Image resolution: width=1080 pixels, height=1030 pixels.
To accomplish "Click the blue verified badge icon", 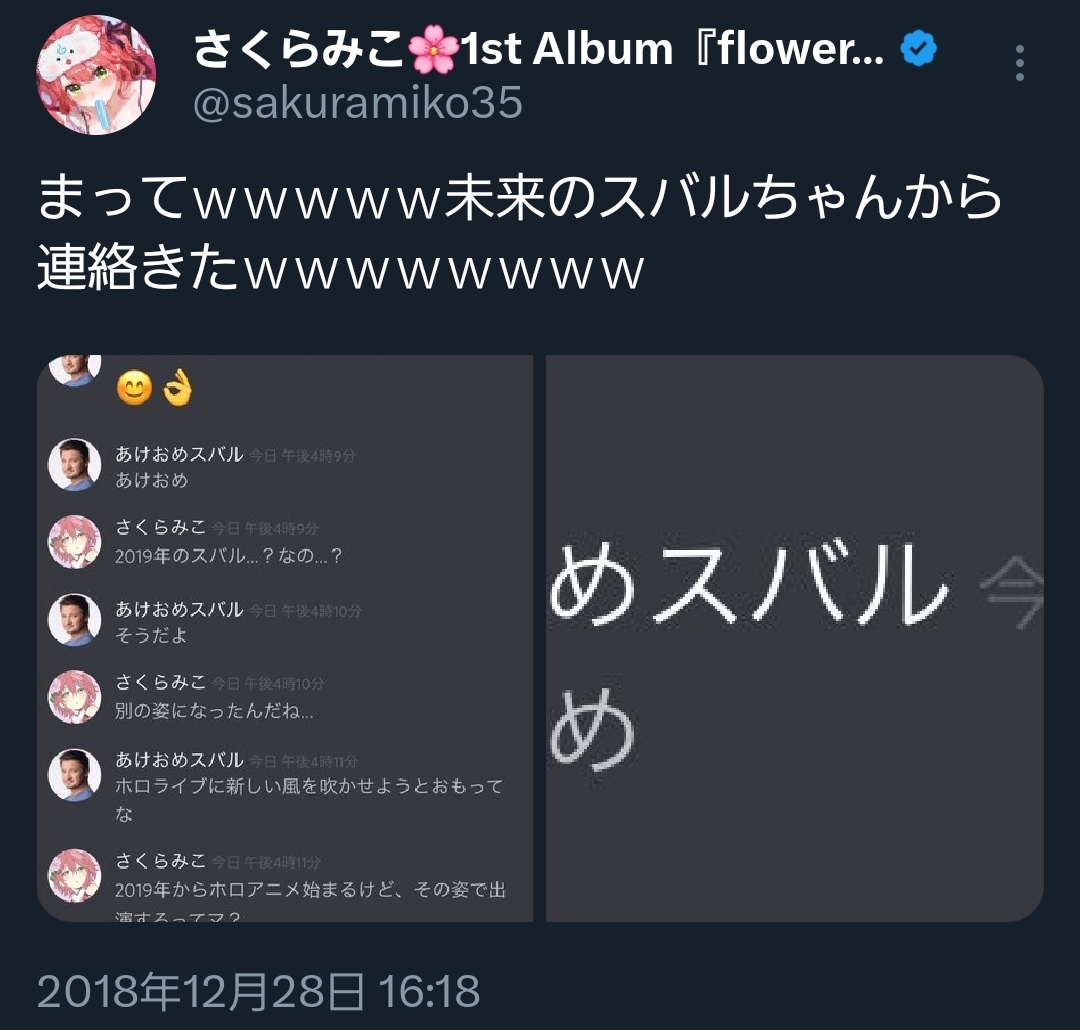I will tap(919, 48).
